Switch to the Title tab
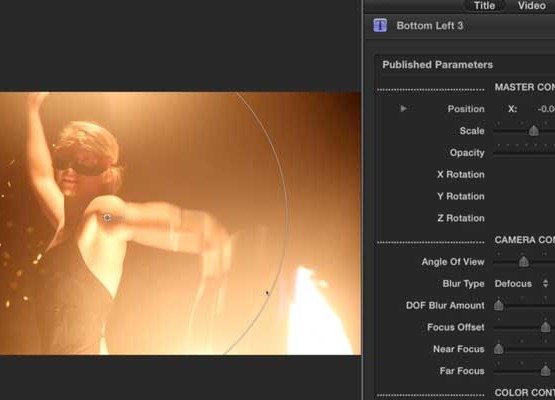 pos(484,6)
